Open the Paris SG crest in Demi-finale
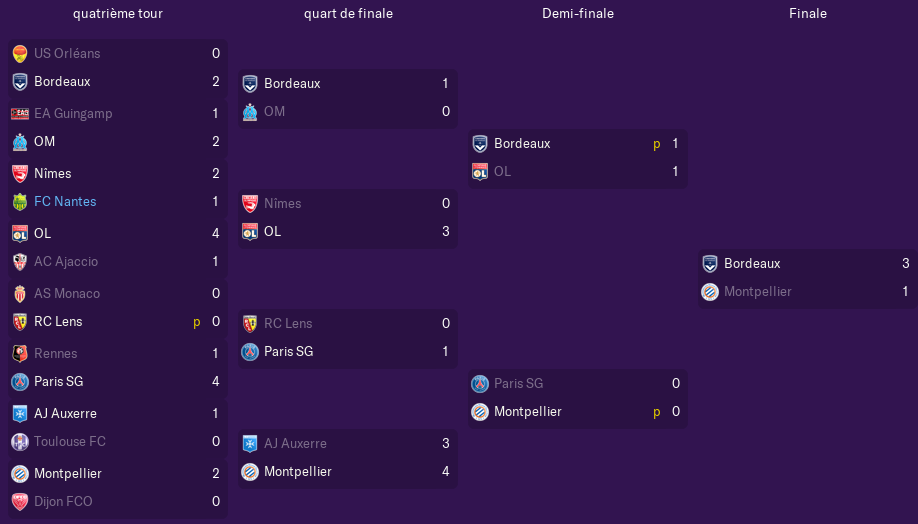 click(480, 383)
